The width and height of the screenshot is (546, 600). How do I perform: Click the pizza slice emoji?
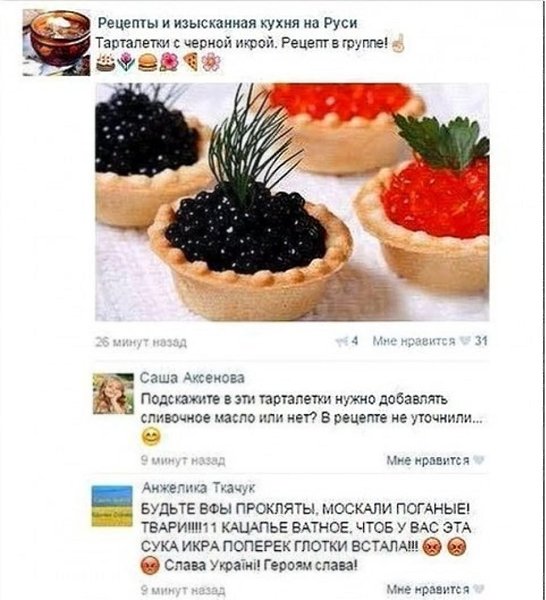point(190,62)
